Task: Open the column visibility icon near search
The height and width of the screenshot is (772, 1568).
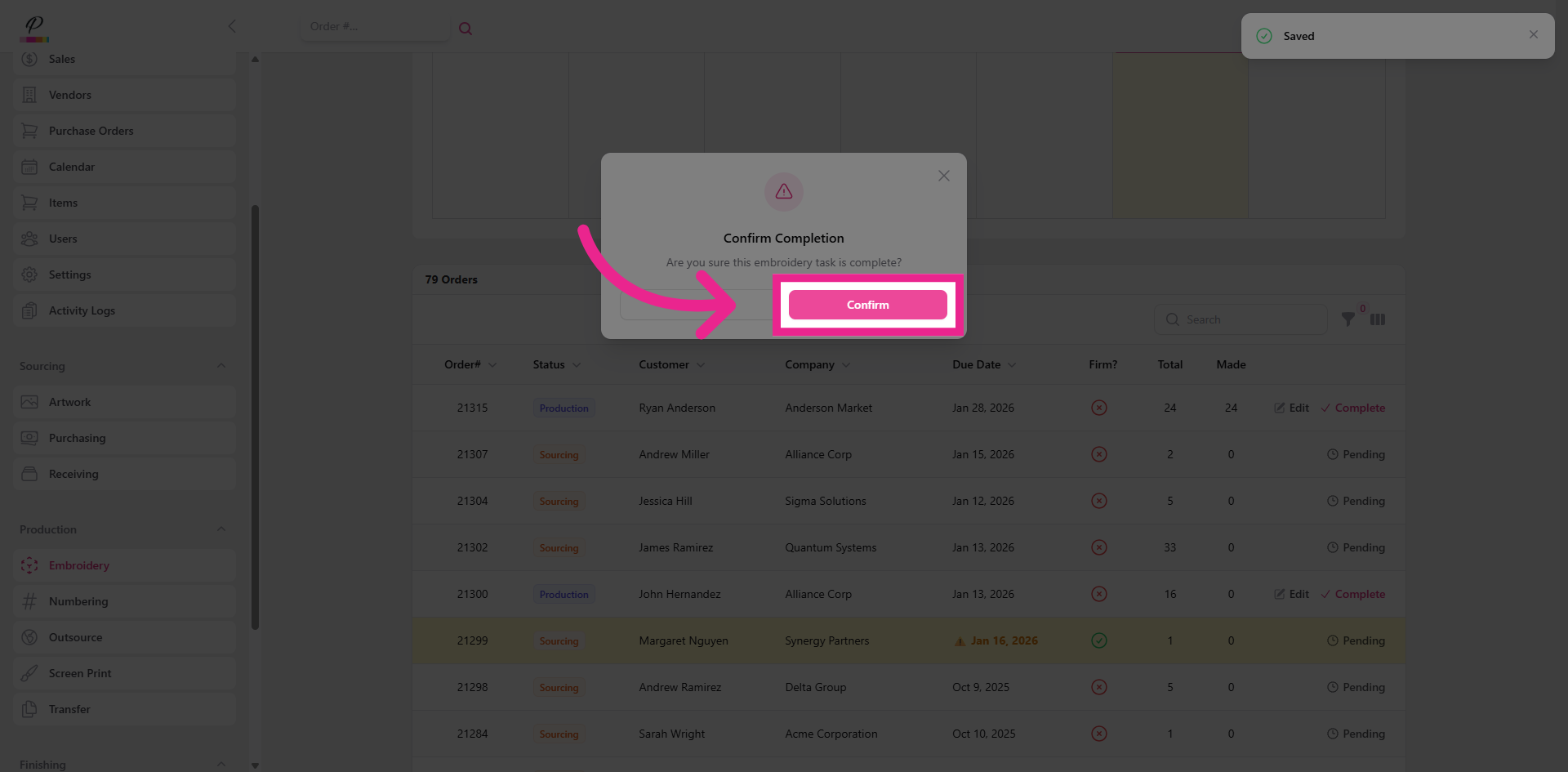Action: 1378,319
